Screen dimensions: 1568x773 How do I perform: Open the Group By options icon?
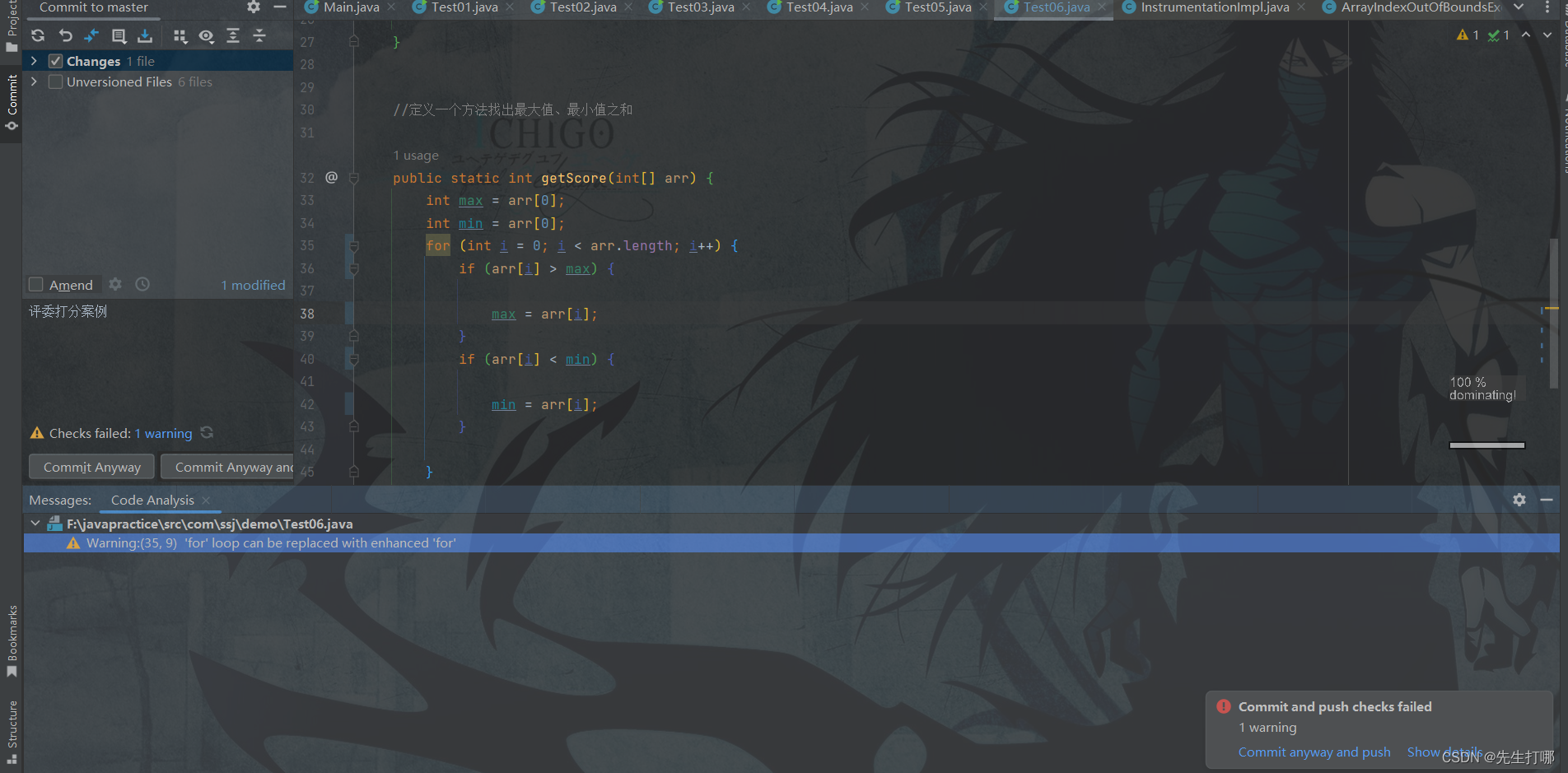(x=180, y=36)
